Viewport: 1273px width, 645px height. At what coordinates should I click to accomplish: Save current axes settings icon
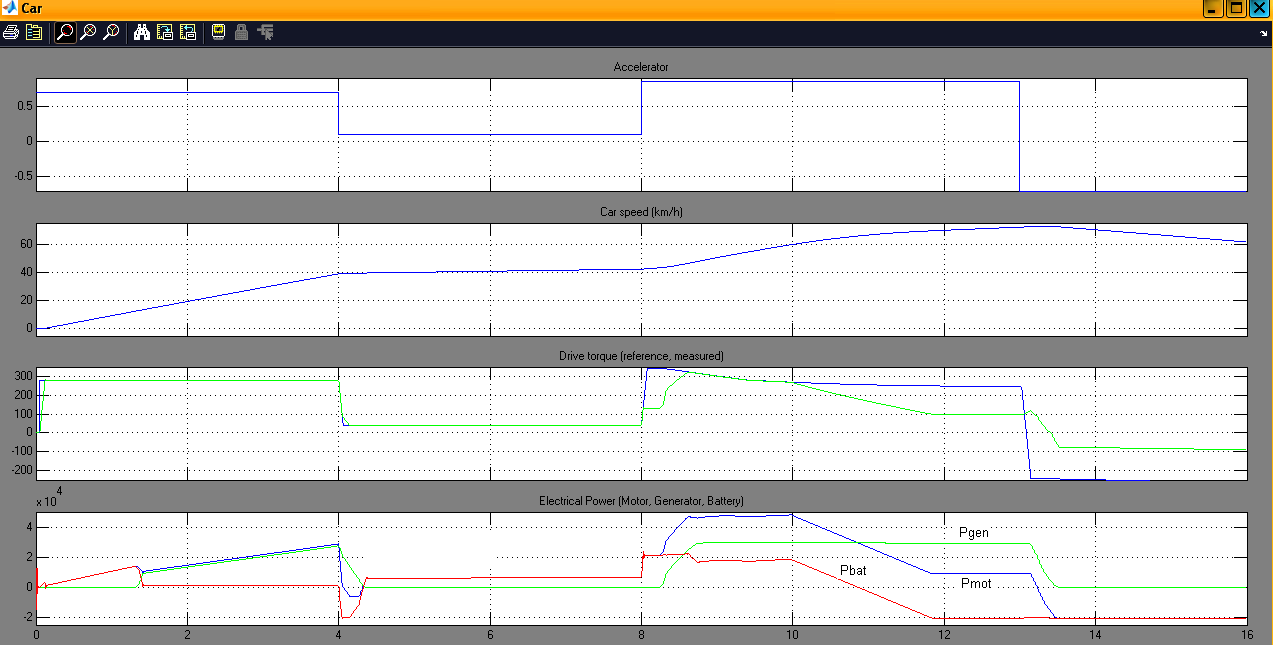tap(165, 32)
